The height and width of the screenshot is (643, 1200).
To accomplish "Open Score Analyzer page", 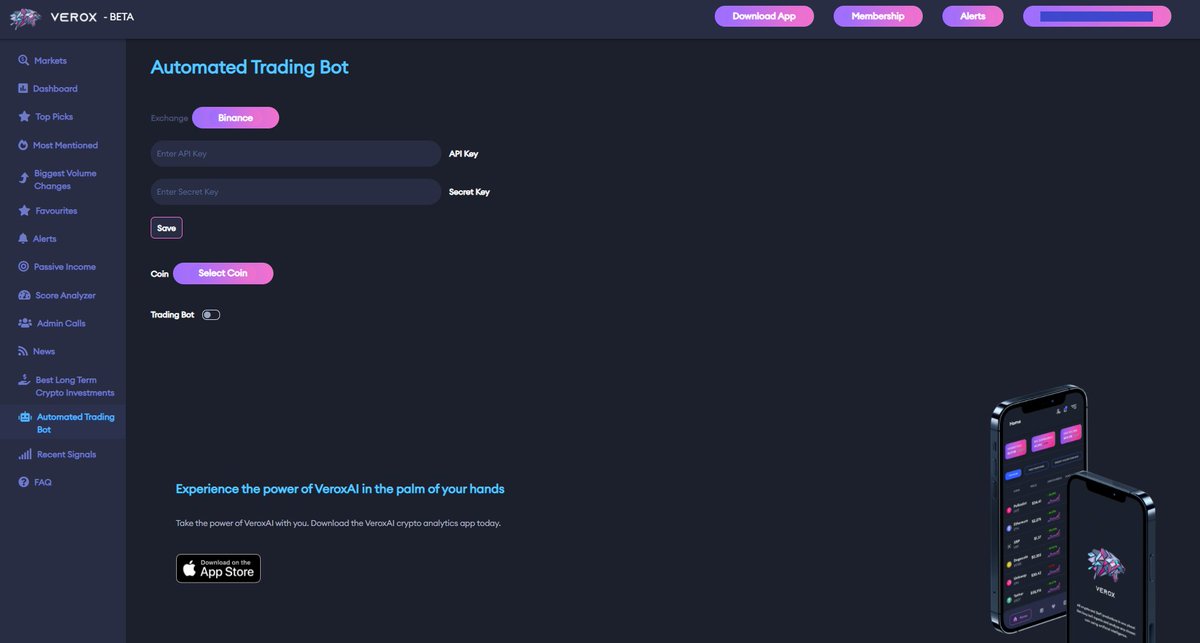I will 66,295.
